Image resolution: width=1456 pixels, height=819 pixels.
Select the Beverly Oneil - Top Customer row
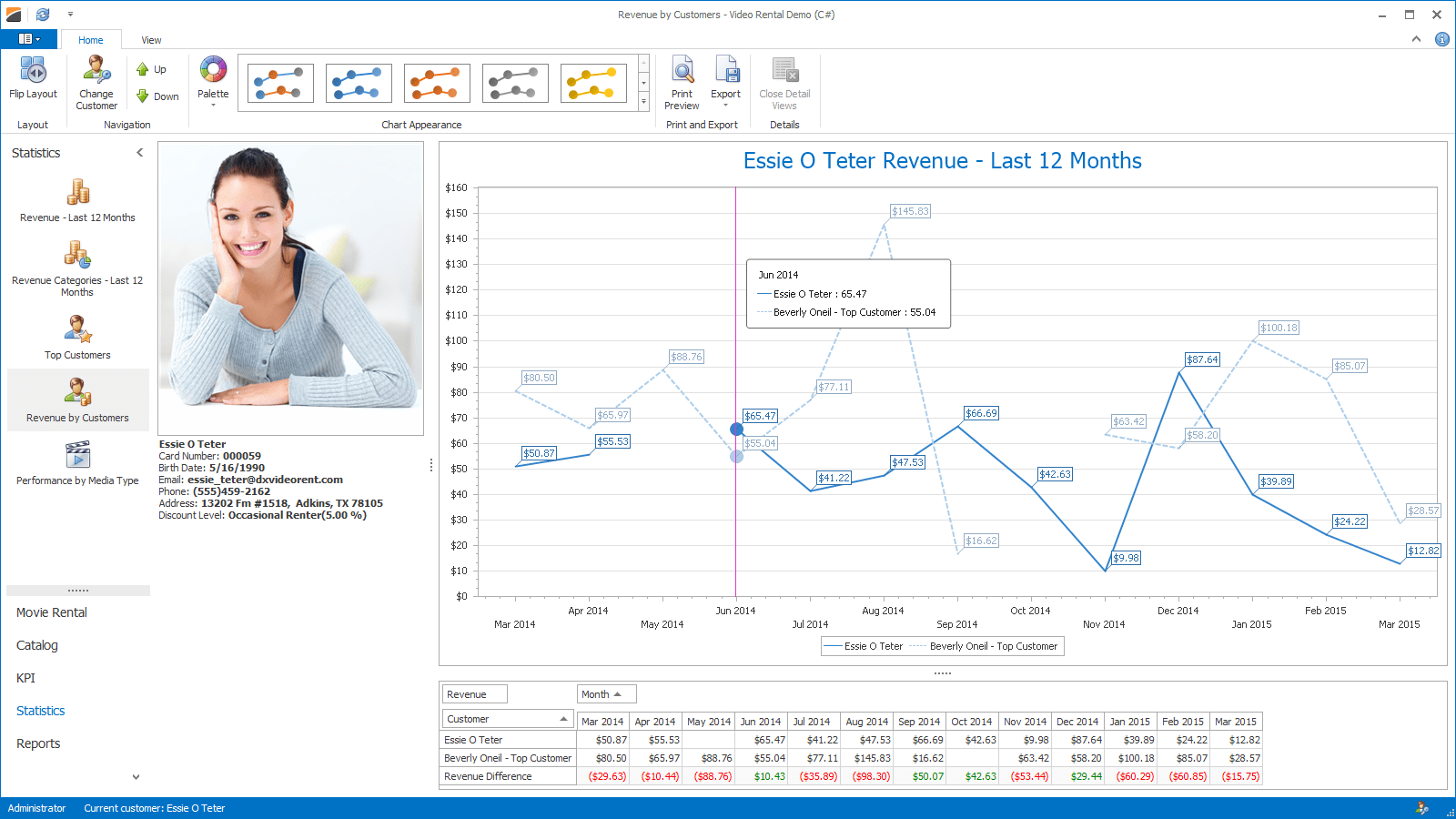click(x=509, y=758)
